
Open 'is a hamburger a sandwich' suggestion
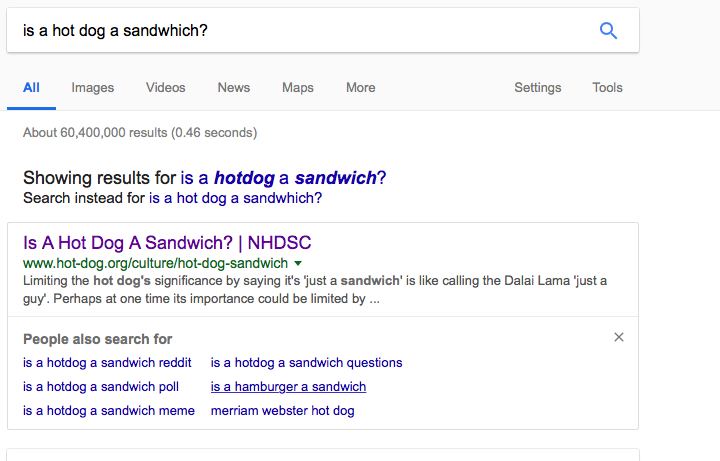pyautogui.click(x=288, y=387)
